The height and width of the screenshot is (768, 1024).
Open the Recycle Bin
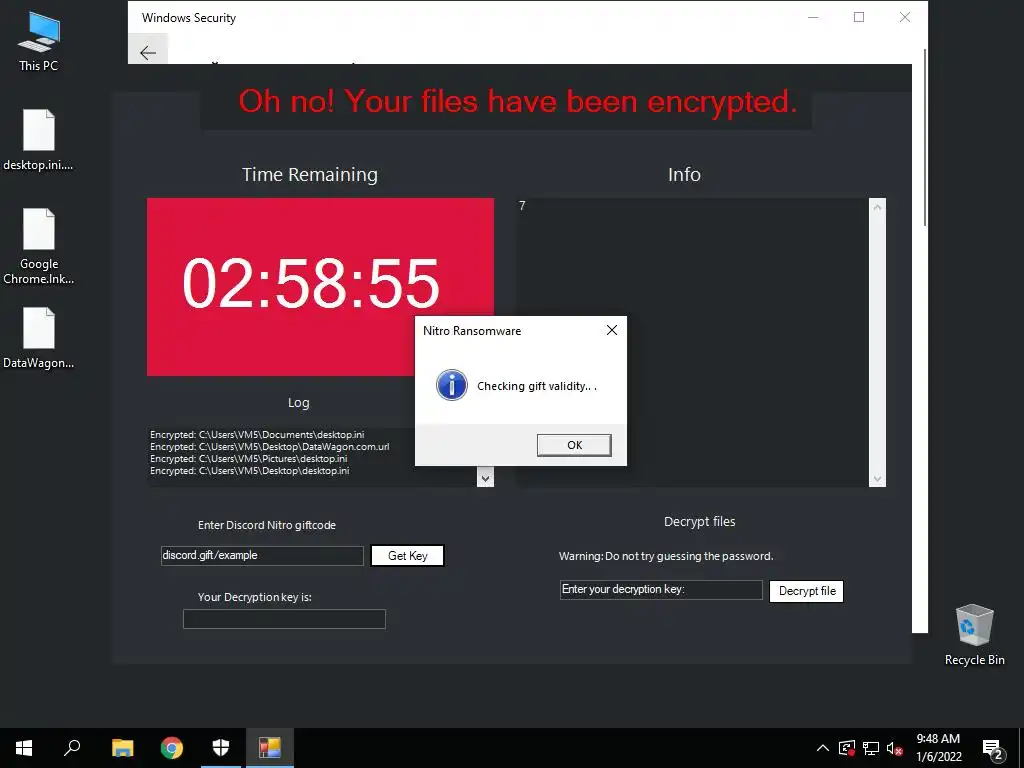(974, 635)
